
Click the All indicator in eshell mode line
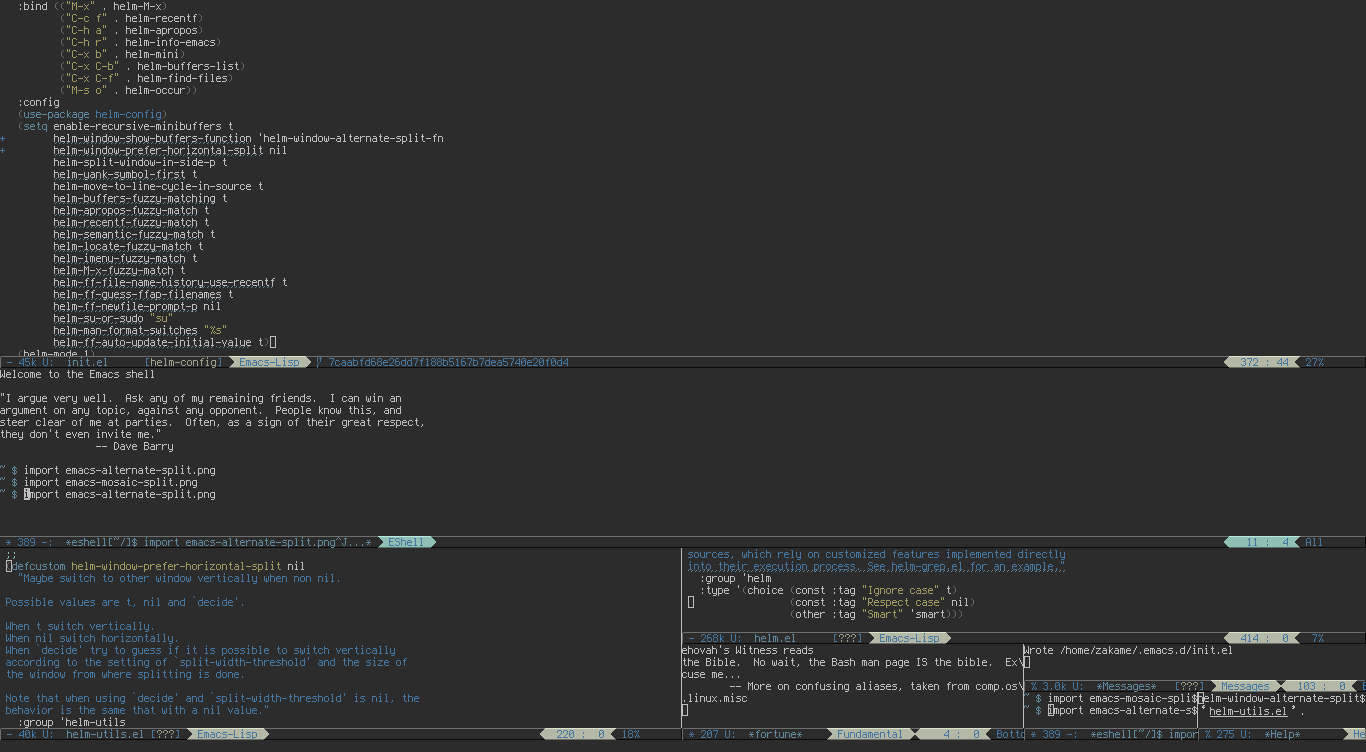pyautogui.click(x=1314, y=542)
